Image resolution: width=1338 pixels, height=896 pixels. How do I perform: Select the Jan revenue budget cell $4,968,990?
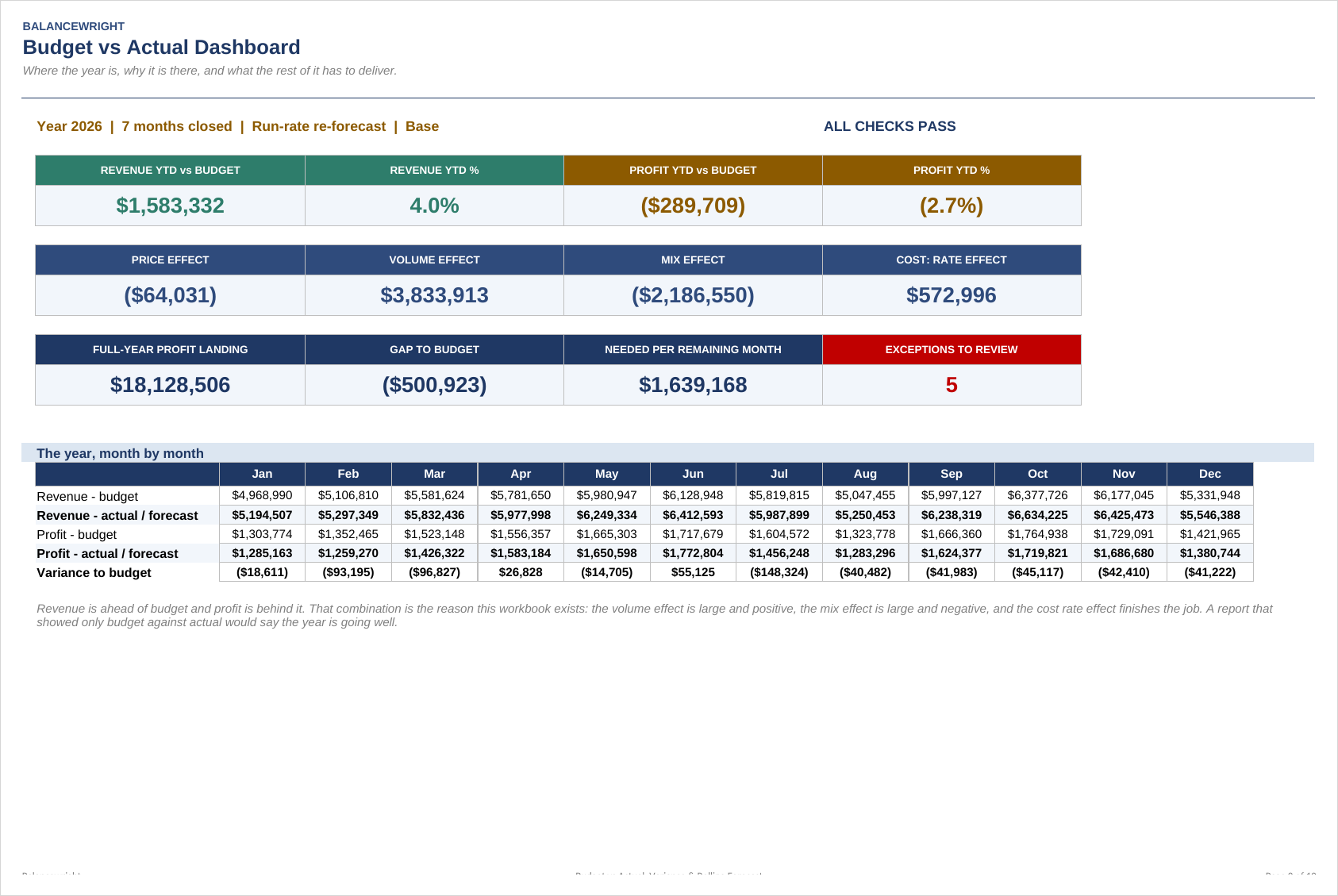click(x=262, y=495)
